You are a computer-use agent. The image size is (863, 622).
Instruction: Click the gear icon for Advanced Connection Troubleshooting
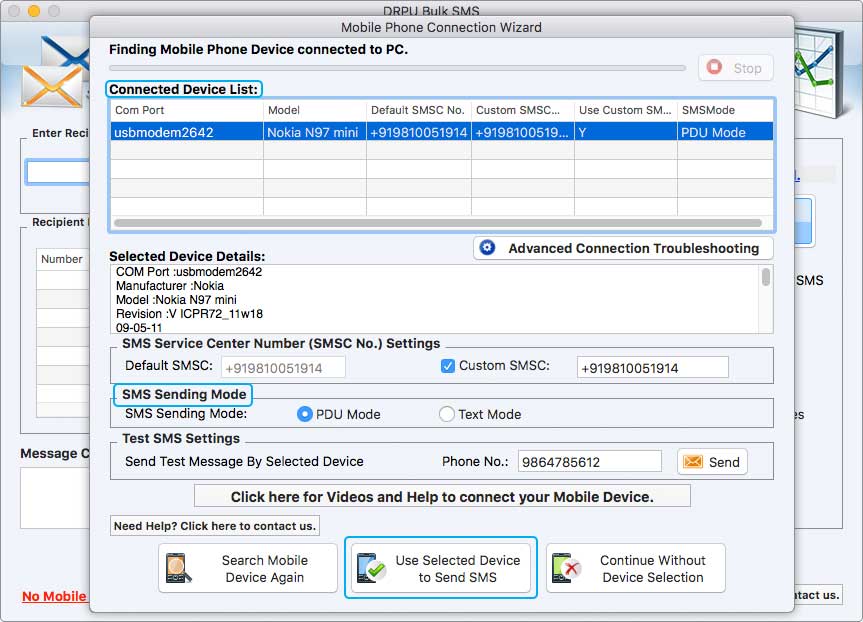coord(487,248)
